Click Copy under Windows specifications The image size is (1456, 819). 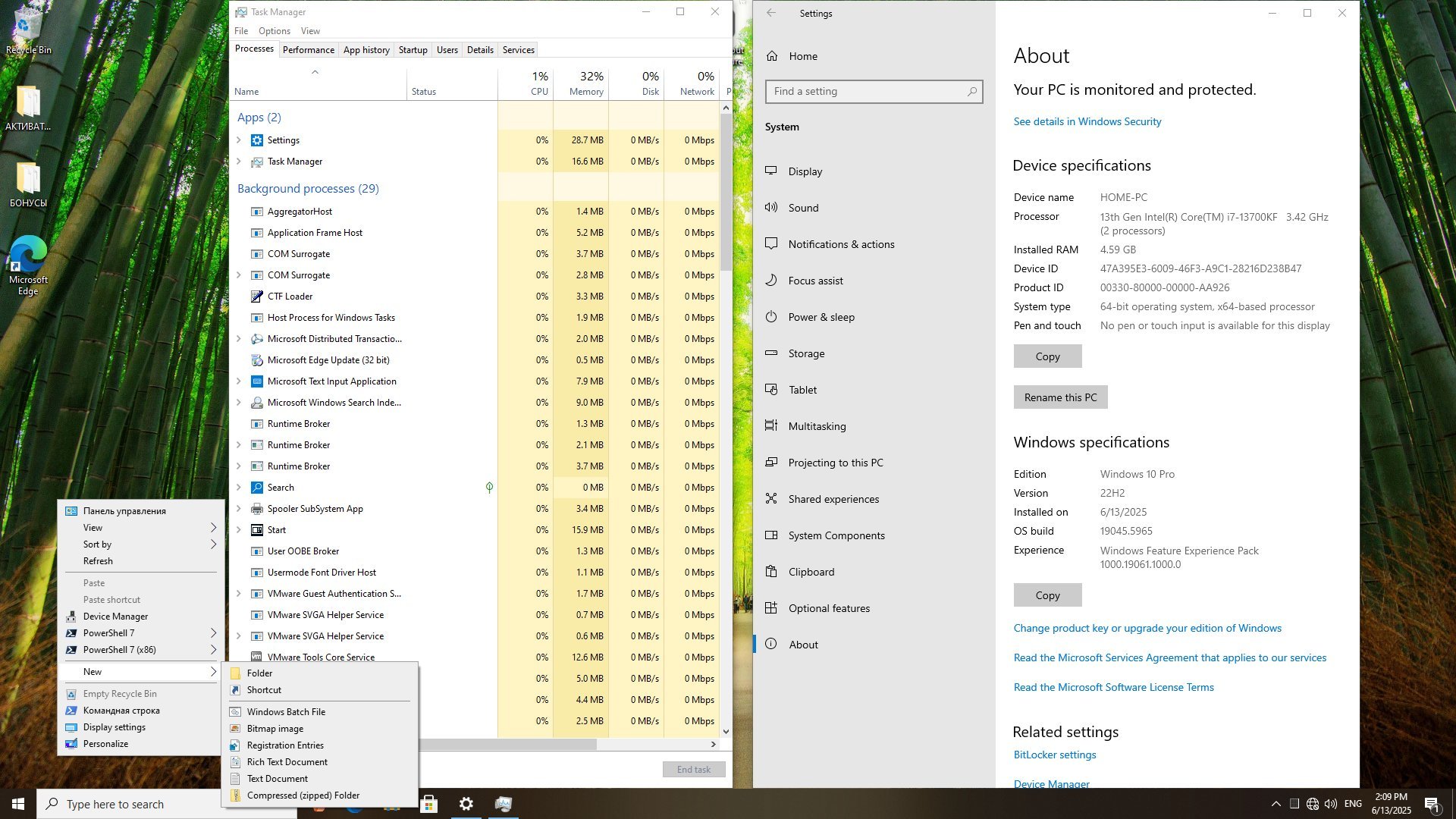tap(1047, 595)
